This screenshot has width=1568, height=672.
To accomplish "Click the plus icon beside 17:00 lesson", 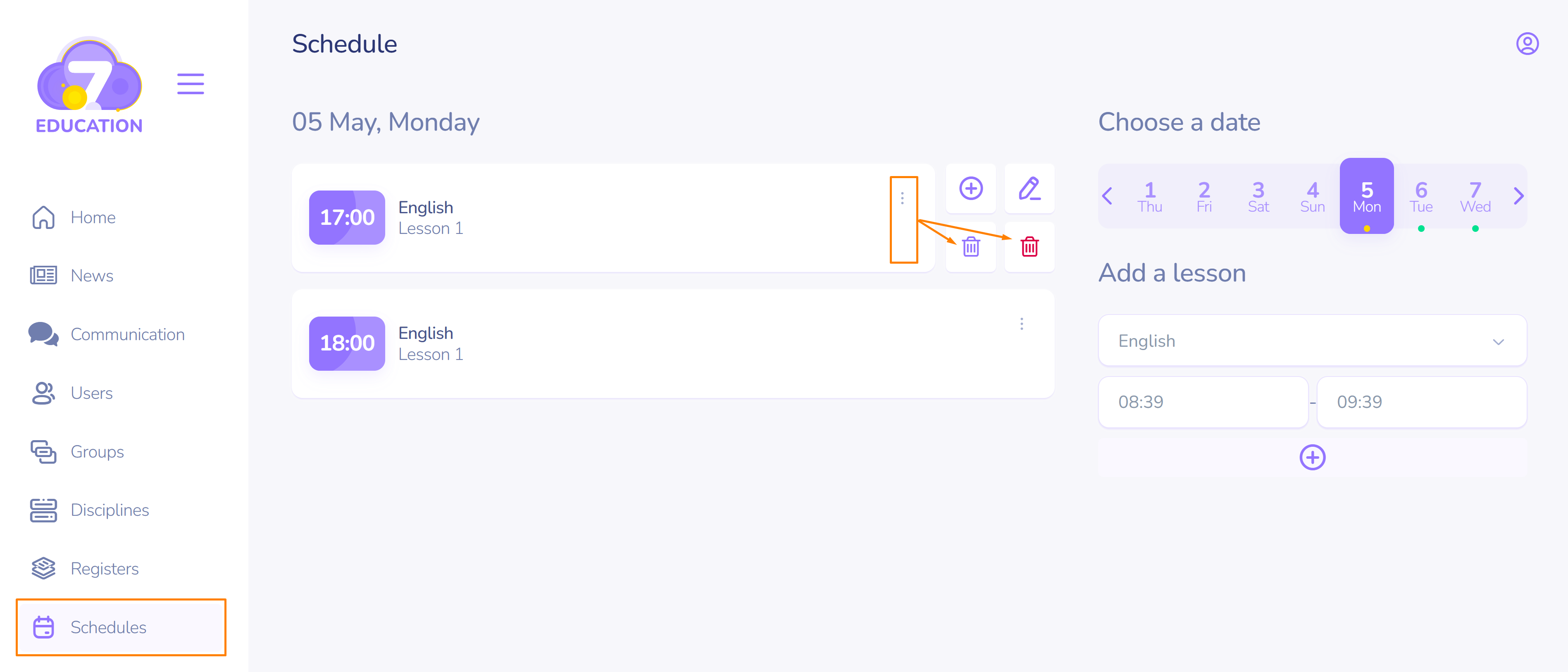I will (x=971, y=189).
